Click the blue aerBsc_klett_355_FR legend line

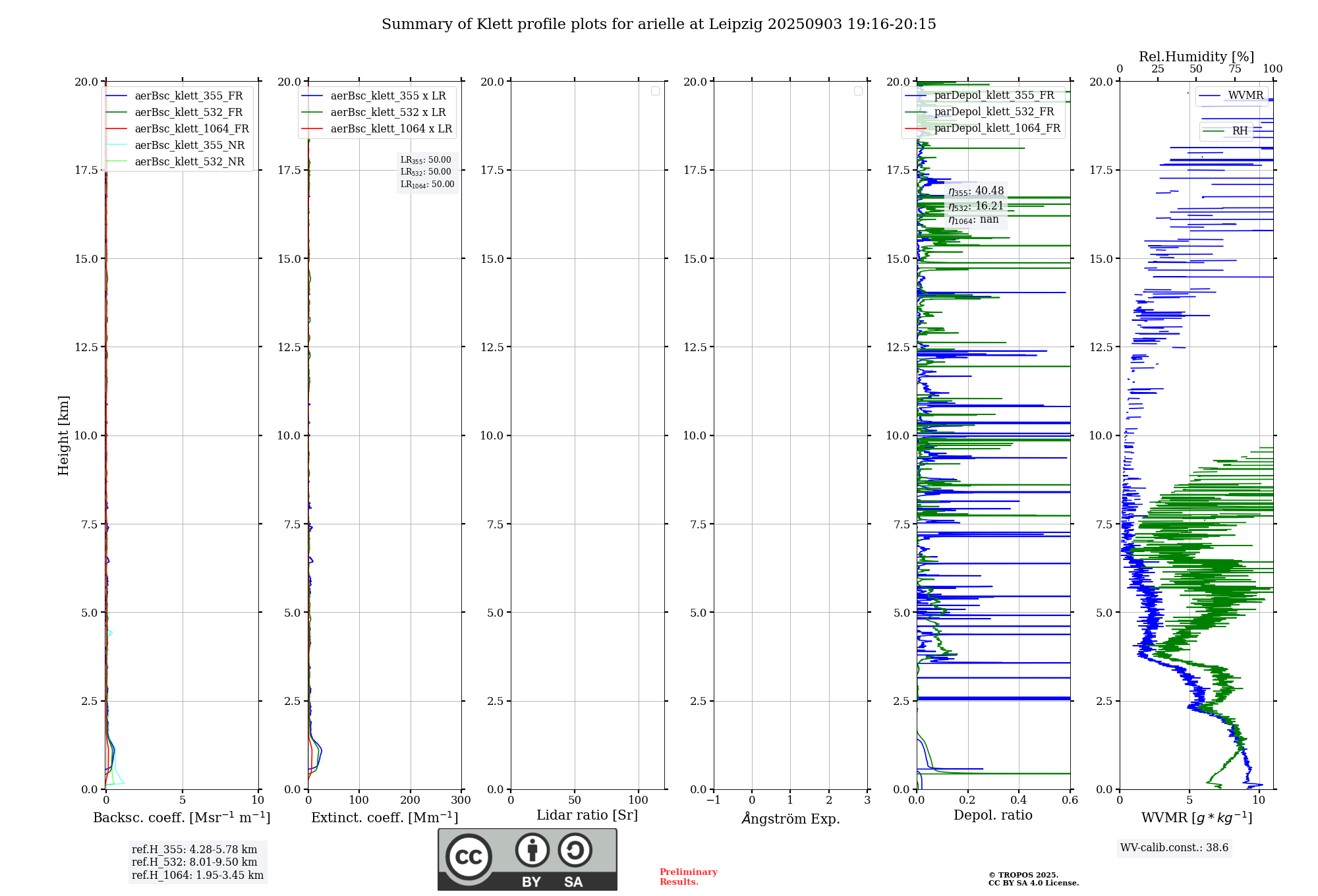pyautogui.click(x=116, y=96)
